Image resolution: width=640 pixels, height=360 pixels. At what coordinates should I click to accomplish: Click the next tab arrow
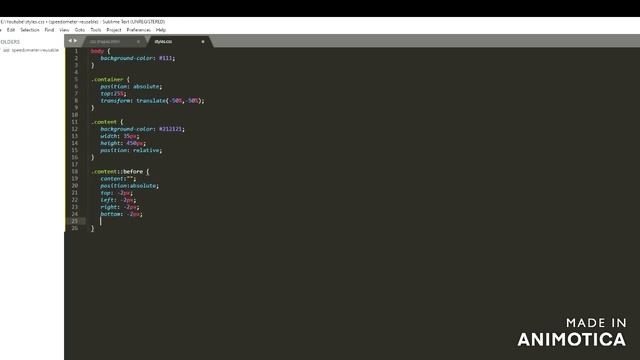[x=75, y=41]
